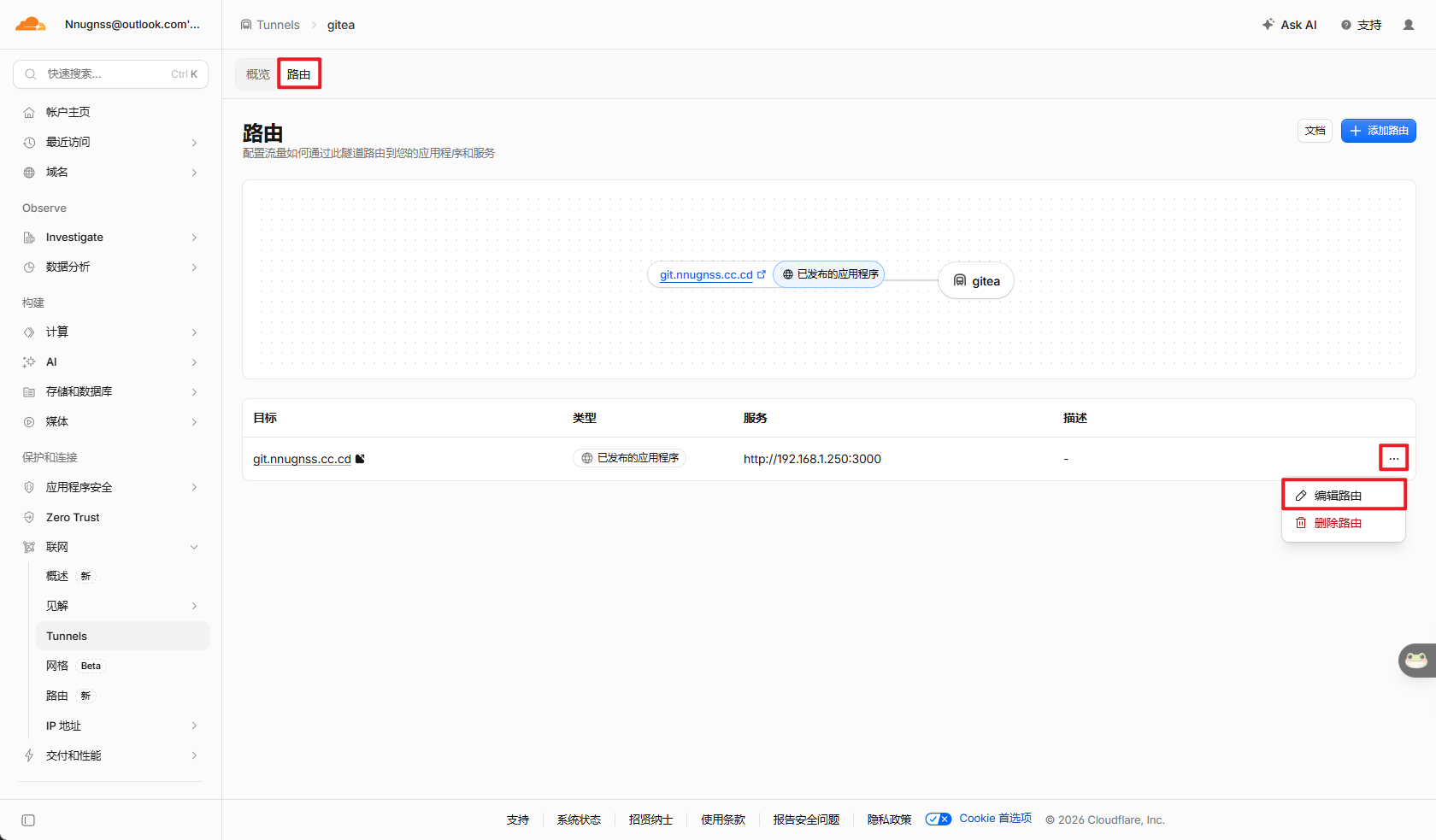Click the Investigate sidebar icon
Screen dimensions: 1436x840
pos(29,238)
